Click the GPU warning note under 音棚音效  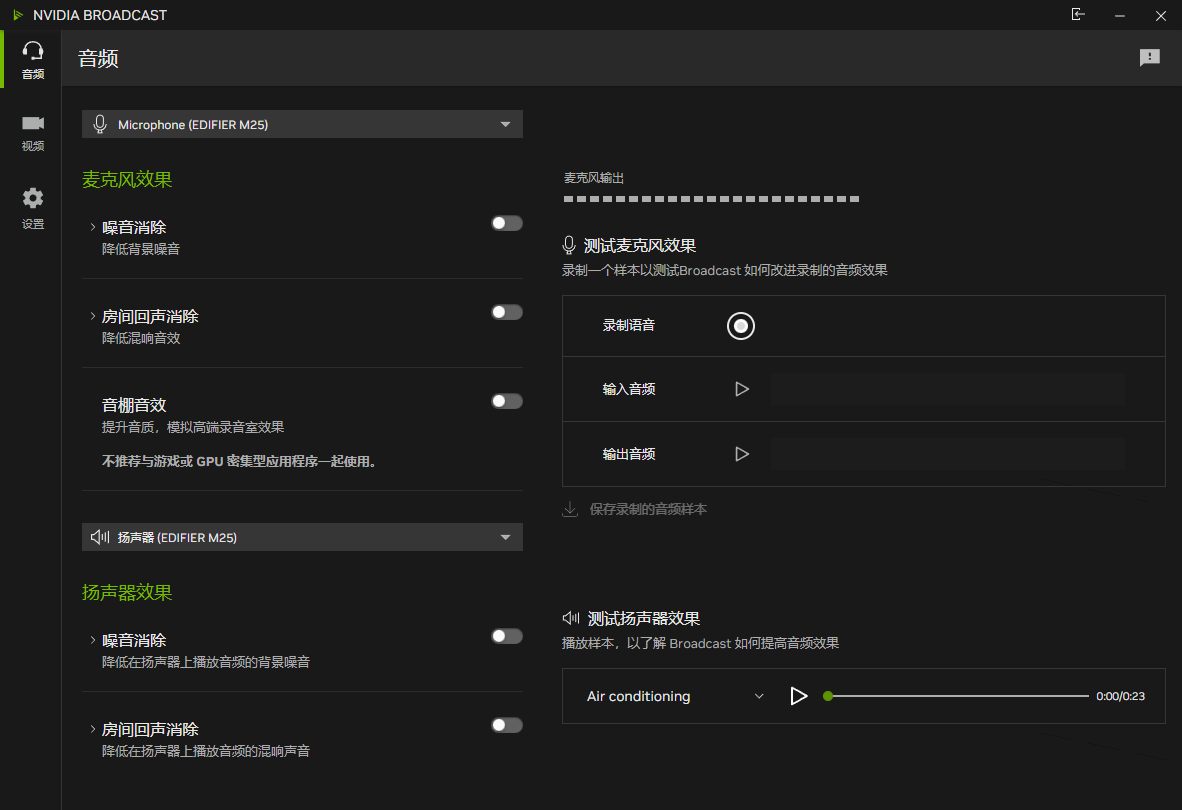click(239, 461)
